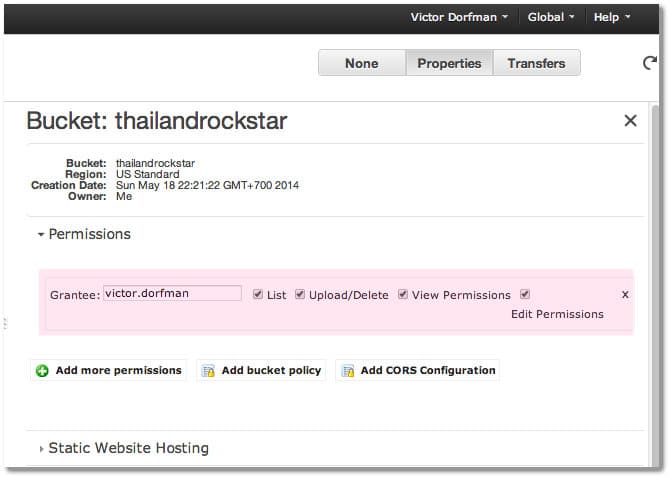Select the Properties tab
This screenshot has width=669, height=477.
coord(449,63)
